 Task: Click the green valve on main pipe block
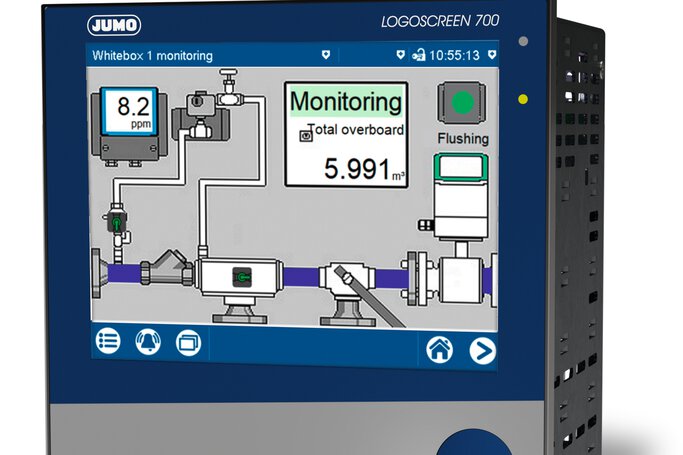[x=242, y=277]
